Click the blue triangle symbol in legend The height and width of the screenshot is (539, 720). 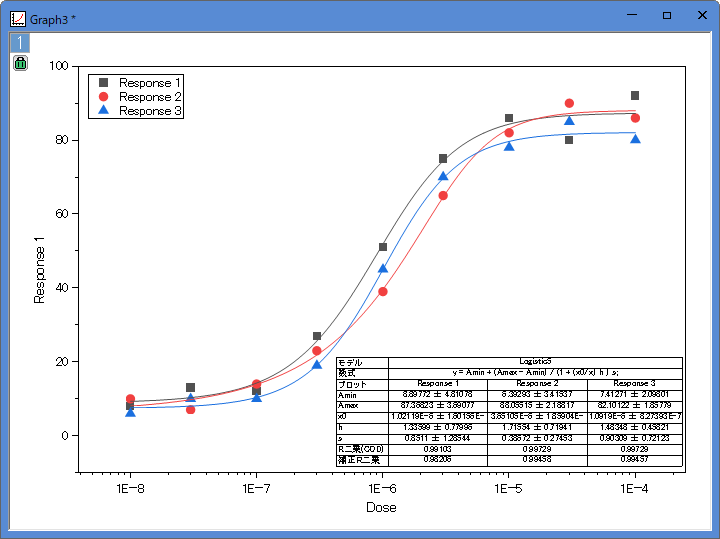pyautogui.click(x=103, y=111)
